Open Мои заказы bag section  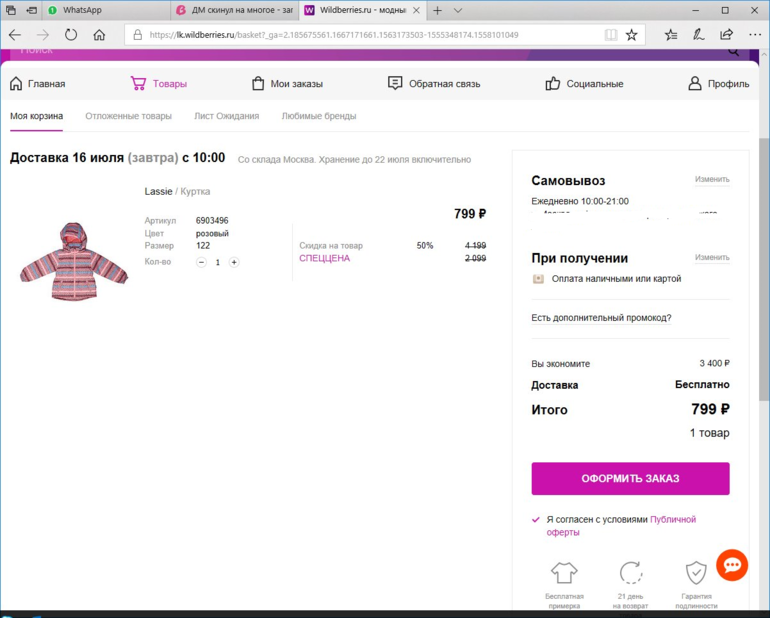[x=258, y=84]
